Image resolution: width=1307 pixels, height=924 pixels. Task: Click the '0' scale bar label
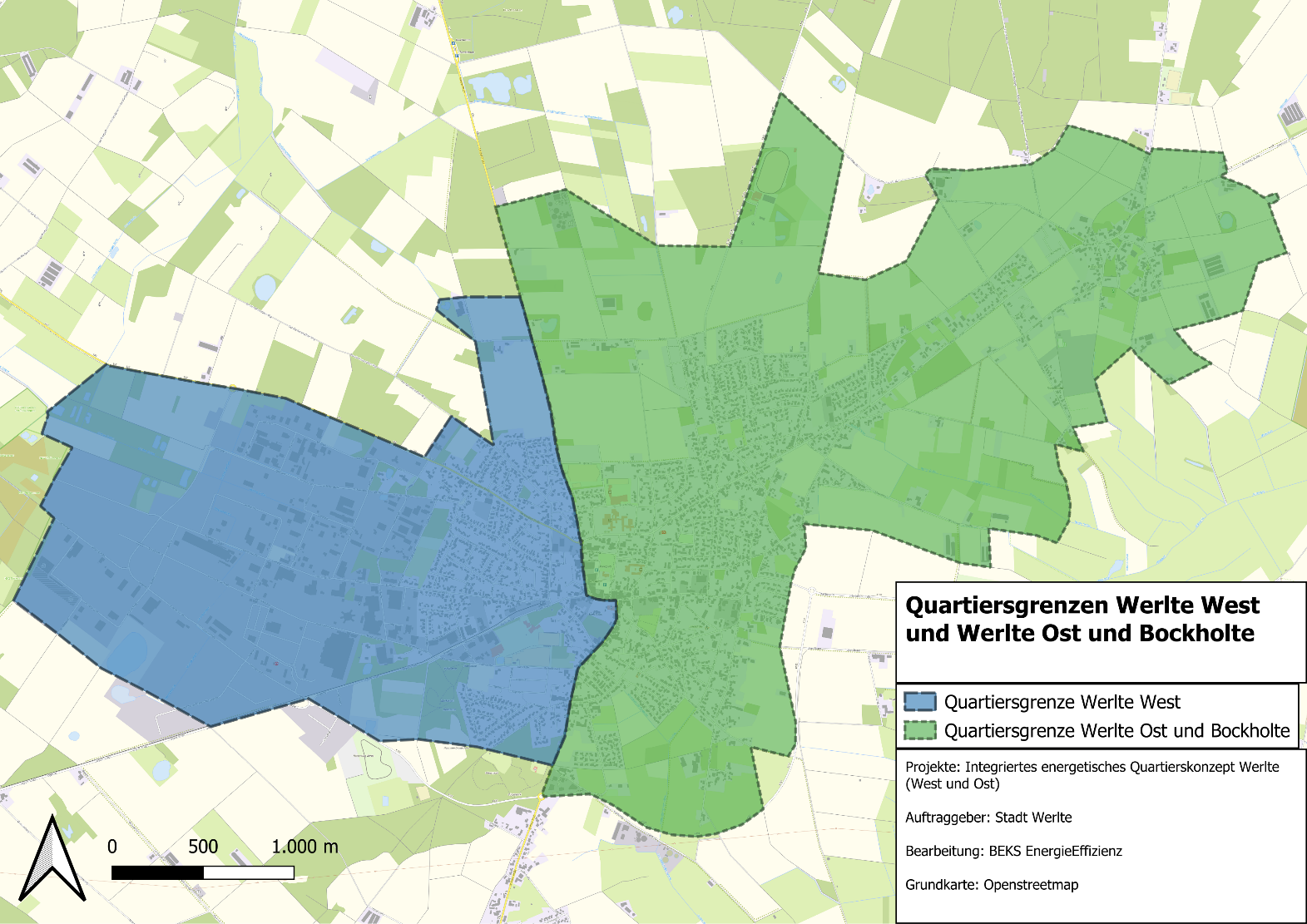112,847
